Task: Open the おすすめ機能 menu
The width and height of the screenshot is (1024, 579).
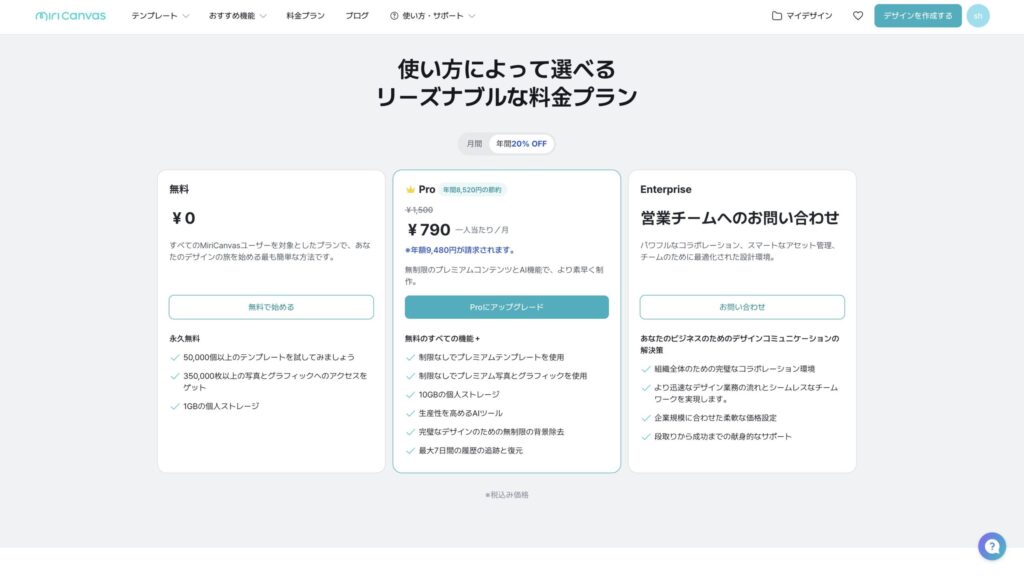Action: [232, 16]
